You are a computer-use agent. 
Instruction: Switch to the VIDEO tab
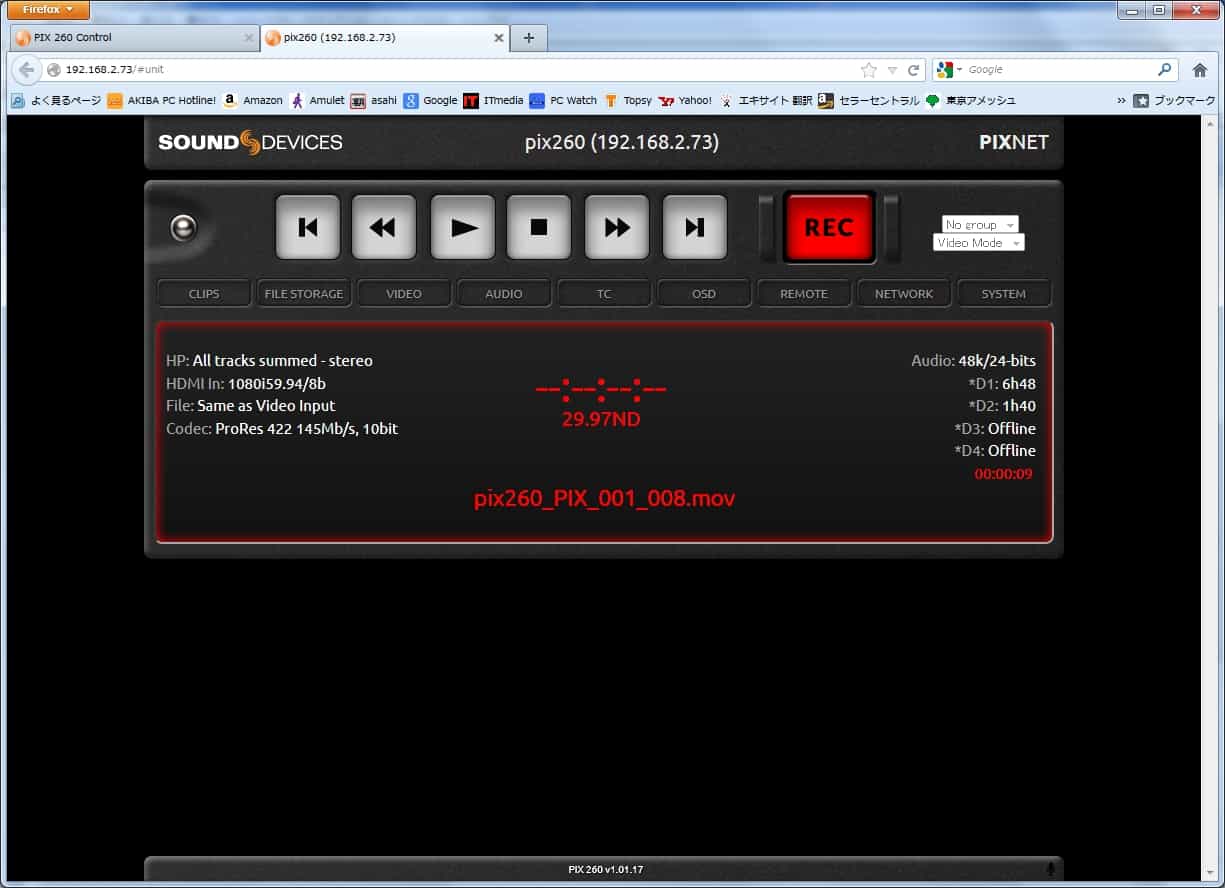(404, 294)
